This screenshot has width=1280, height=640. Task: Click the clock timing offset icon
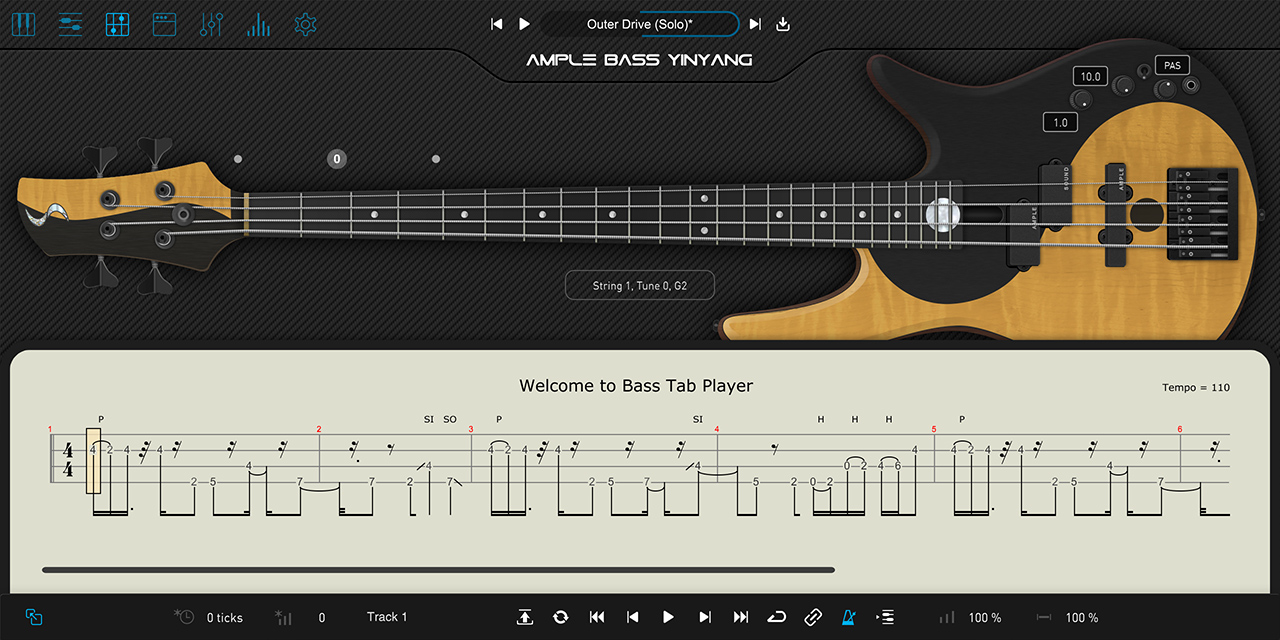[x=184, y=616]
